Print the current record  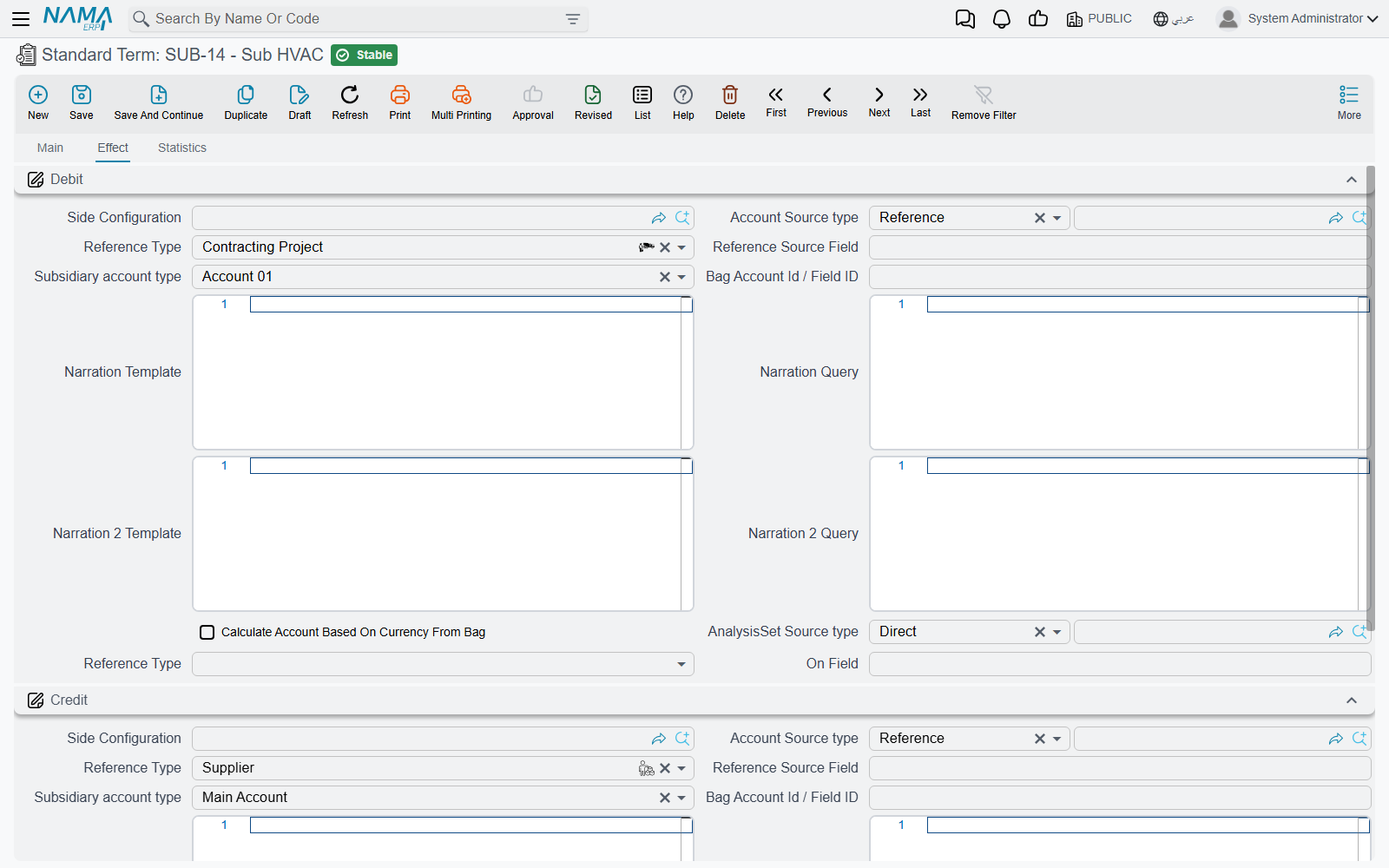tap(400, 102)
